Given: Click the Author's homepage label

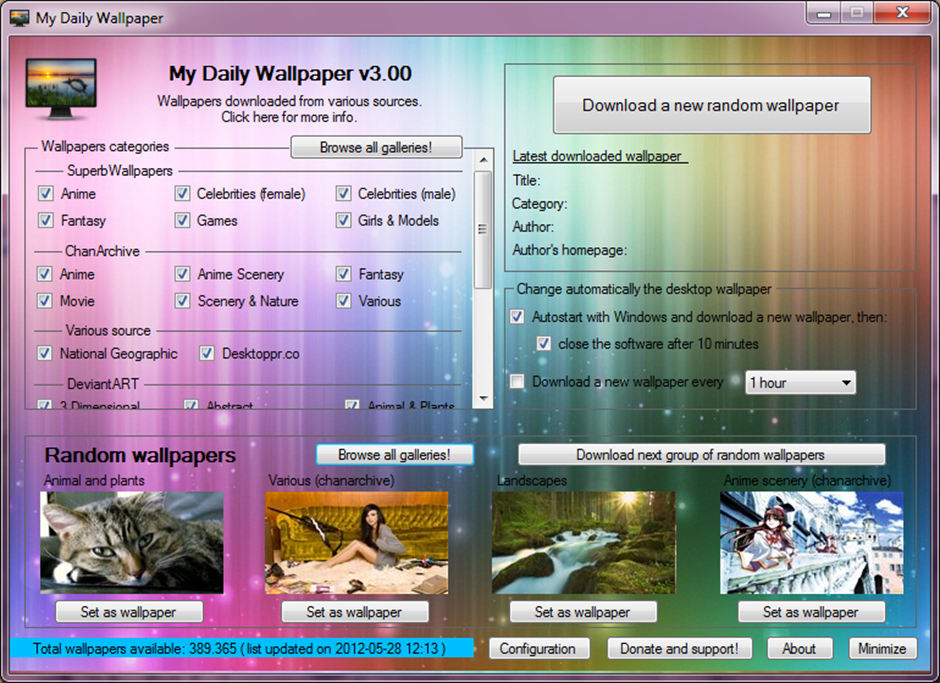Looking at the screenshot, I should [570, 250].
